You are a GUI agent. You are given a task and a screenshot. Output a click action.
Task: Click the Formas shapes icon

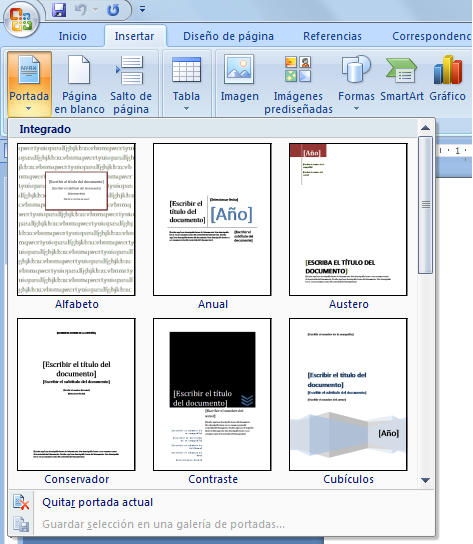pyautogui.click(x=356, y=69)
